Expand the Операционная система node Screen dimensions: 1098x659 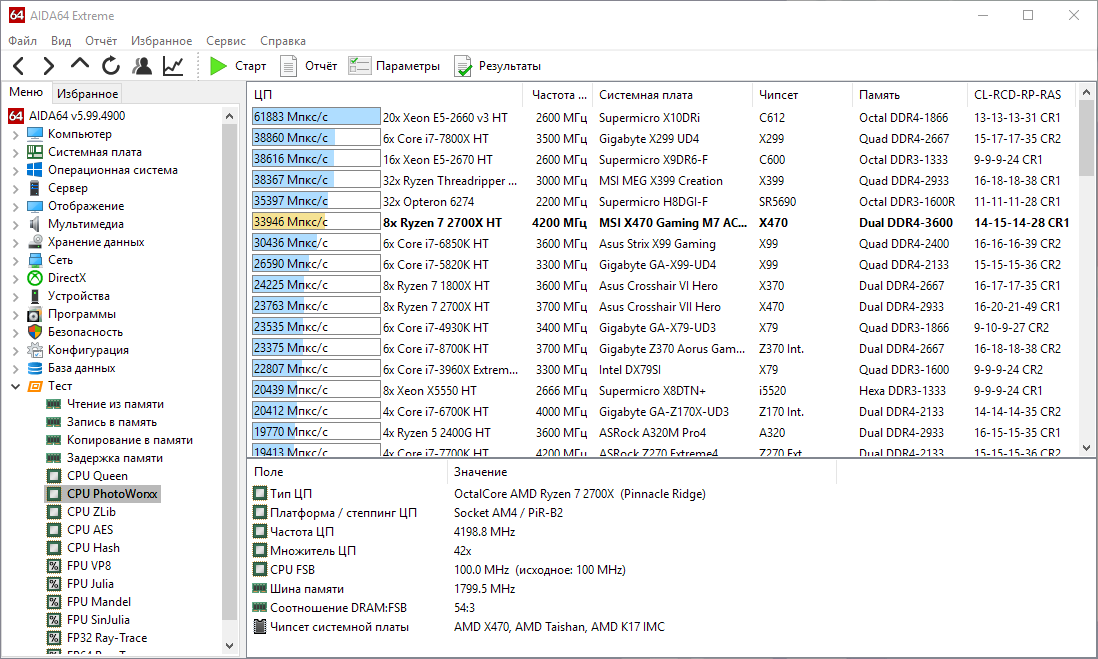pos(15,170)
